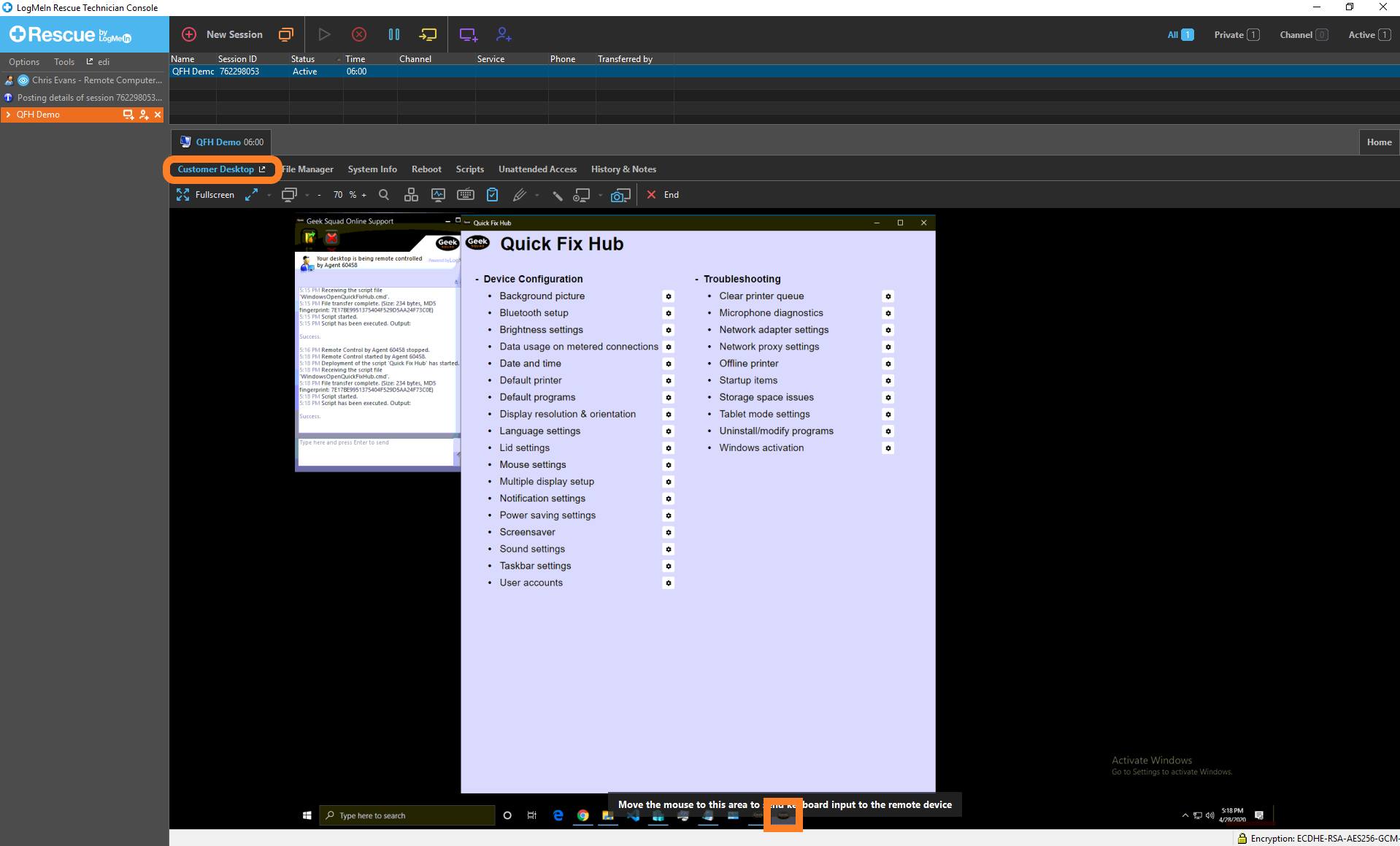Start a New Session
The image size is (1400, 846).
[x=223, y=34]
